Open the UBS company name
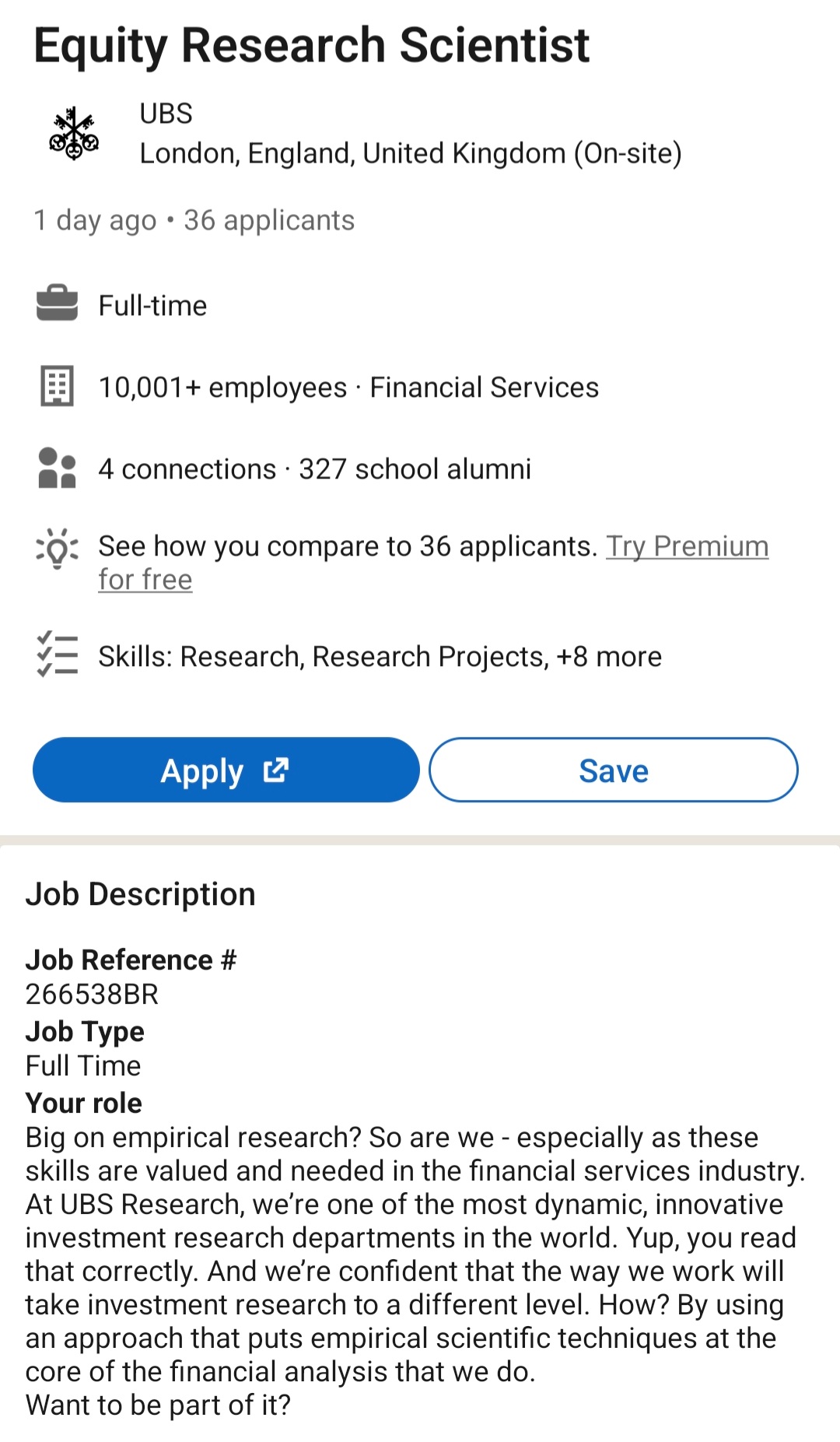This screenshot has height=1442, width=840. coord(166,114)
